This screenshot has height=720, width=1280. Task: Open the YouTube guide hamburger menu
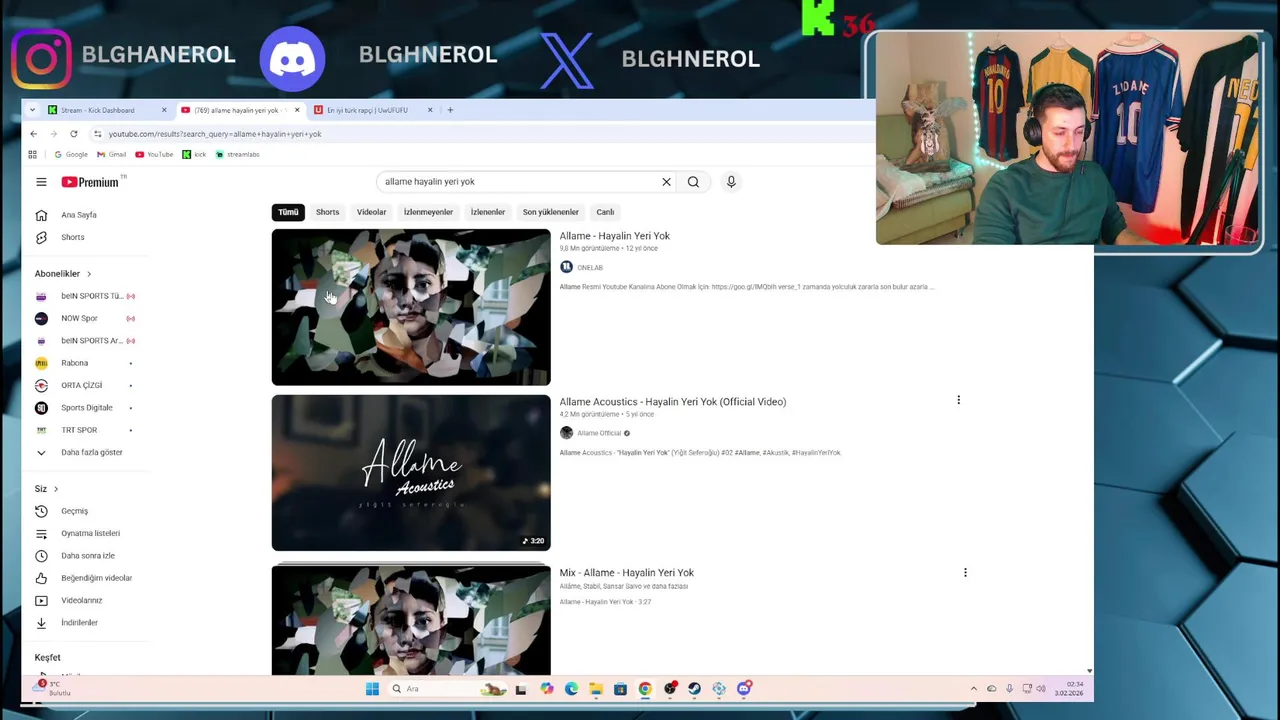[41, 182]
